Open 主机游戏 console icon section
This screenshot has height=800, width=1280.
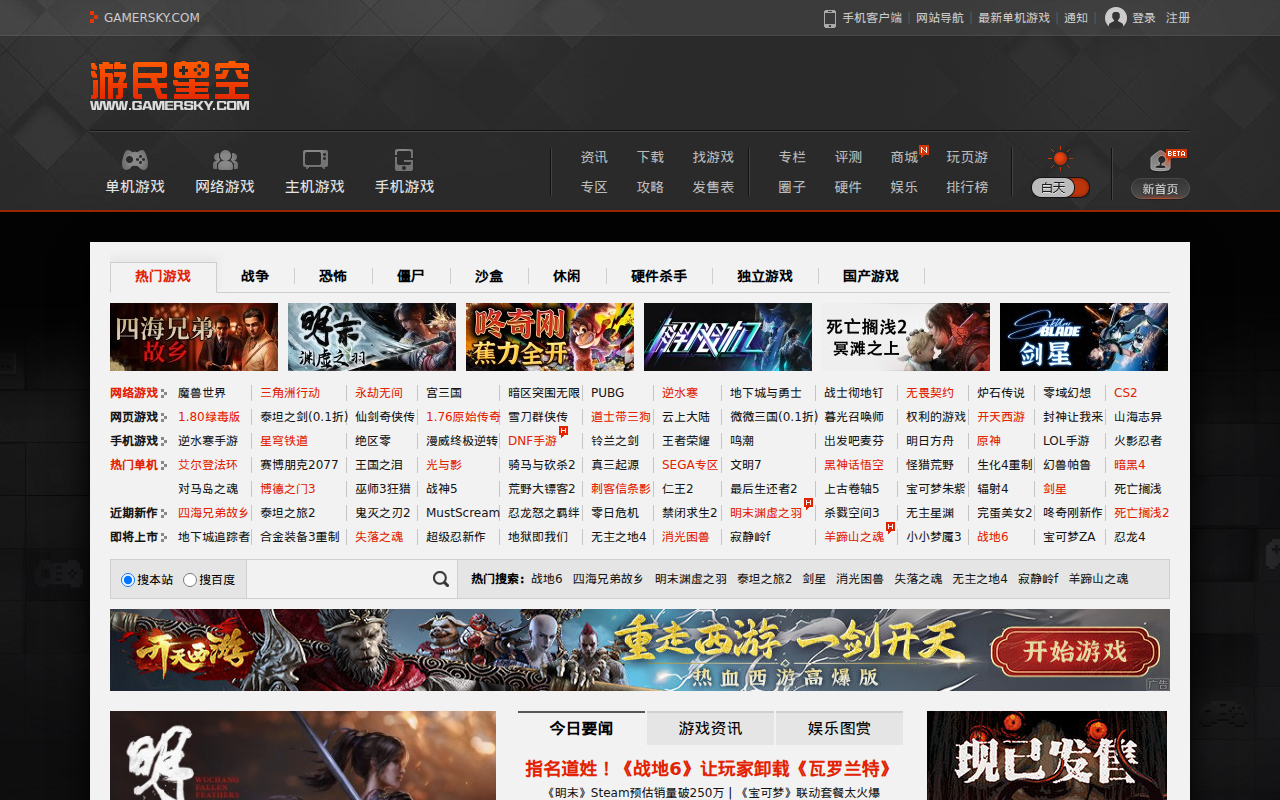click(x=315, y=160)
